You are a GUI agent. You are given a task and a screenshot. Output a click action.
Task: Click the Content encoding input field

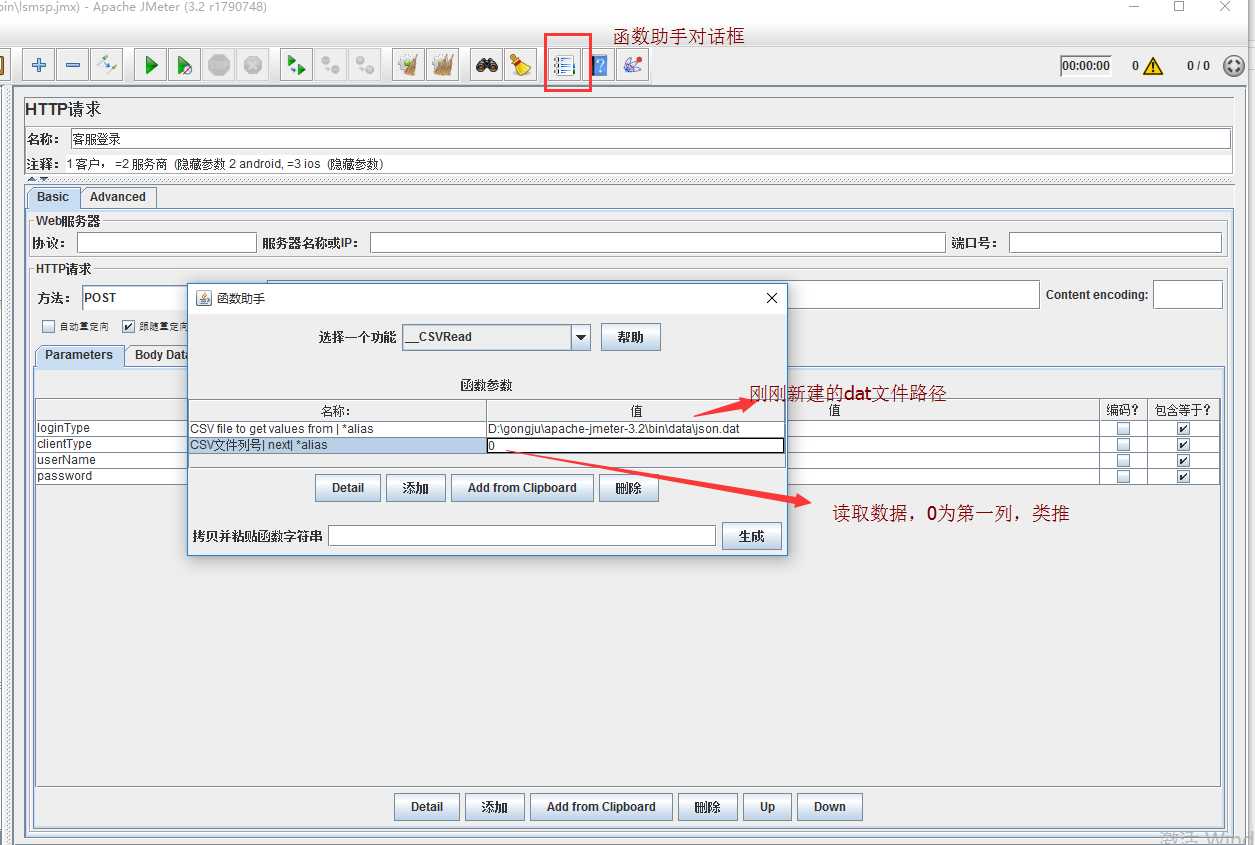point(1187,295)
